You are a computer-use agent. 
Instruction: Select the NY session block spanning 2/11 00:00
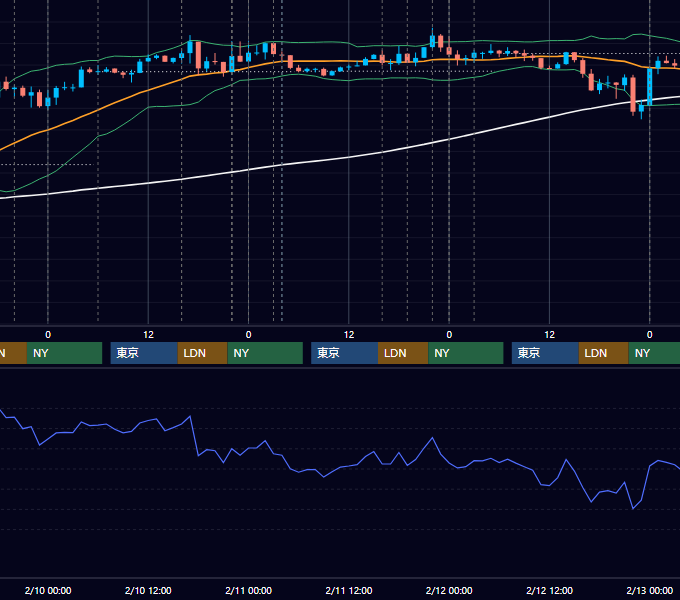tap(265, 353)
